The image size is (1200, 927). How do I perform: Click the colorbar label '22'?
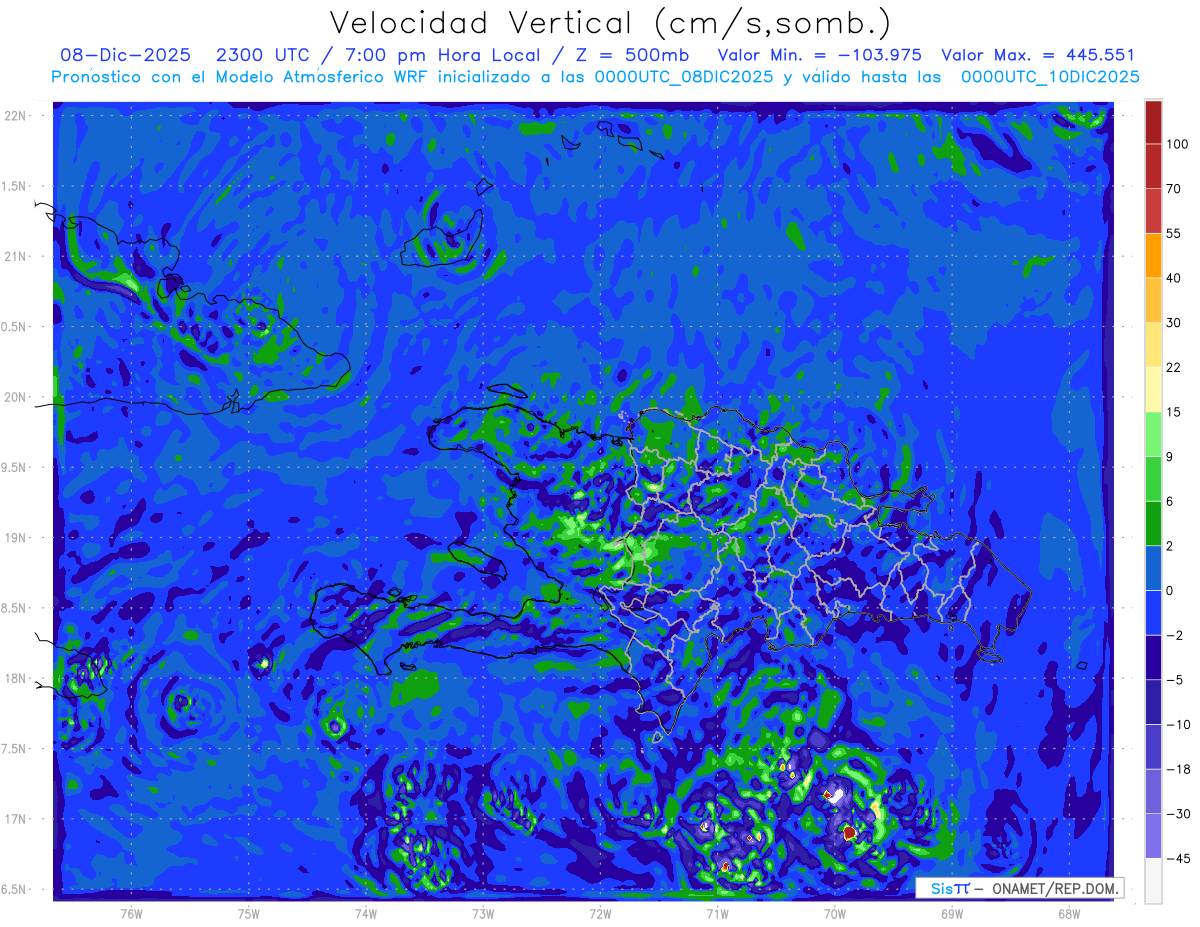pyautogui.click(x=1174, y=367)
